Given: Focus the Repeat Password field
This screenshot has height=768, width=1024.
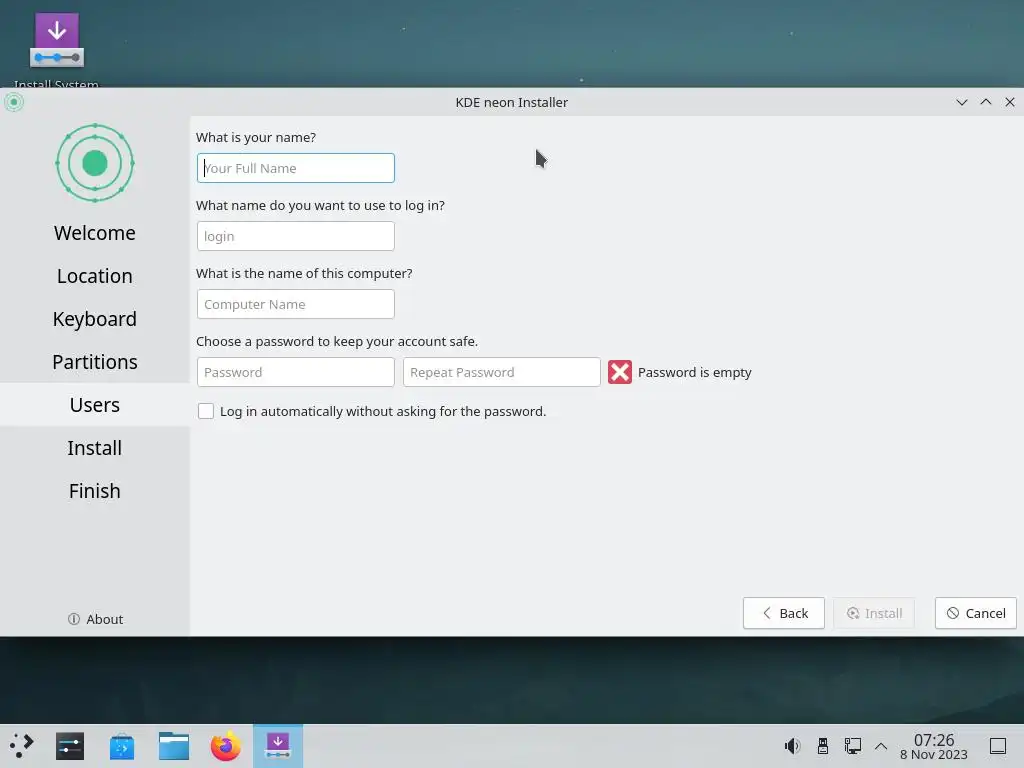Looking at the screenshot, I should pyautogui.click(x=502, y=372).
